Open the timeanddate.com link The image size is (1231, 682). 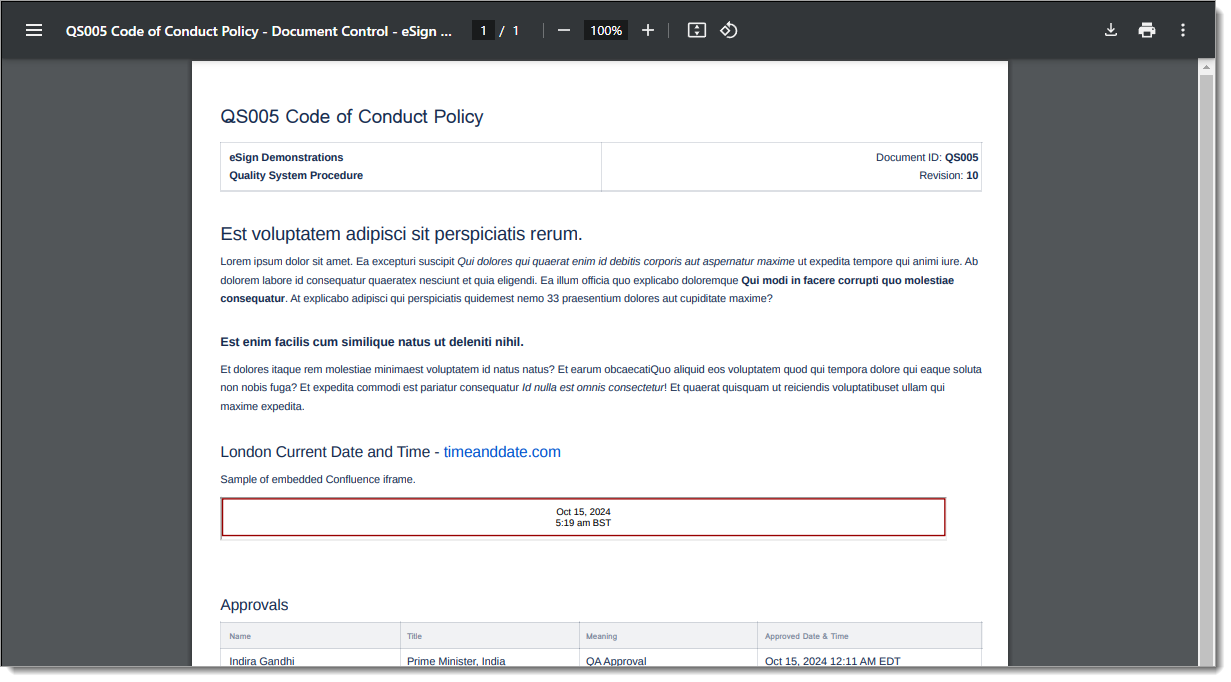coord(502,452)
